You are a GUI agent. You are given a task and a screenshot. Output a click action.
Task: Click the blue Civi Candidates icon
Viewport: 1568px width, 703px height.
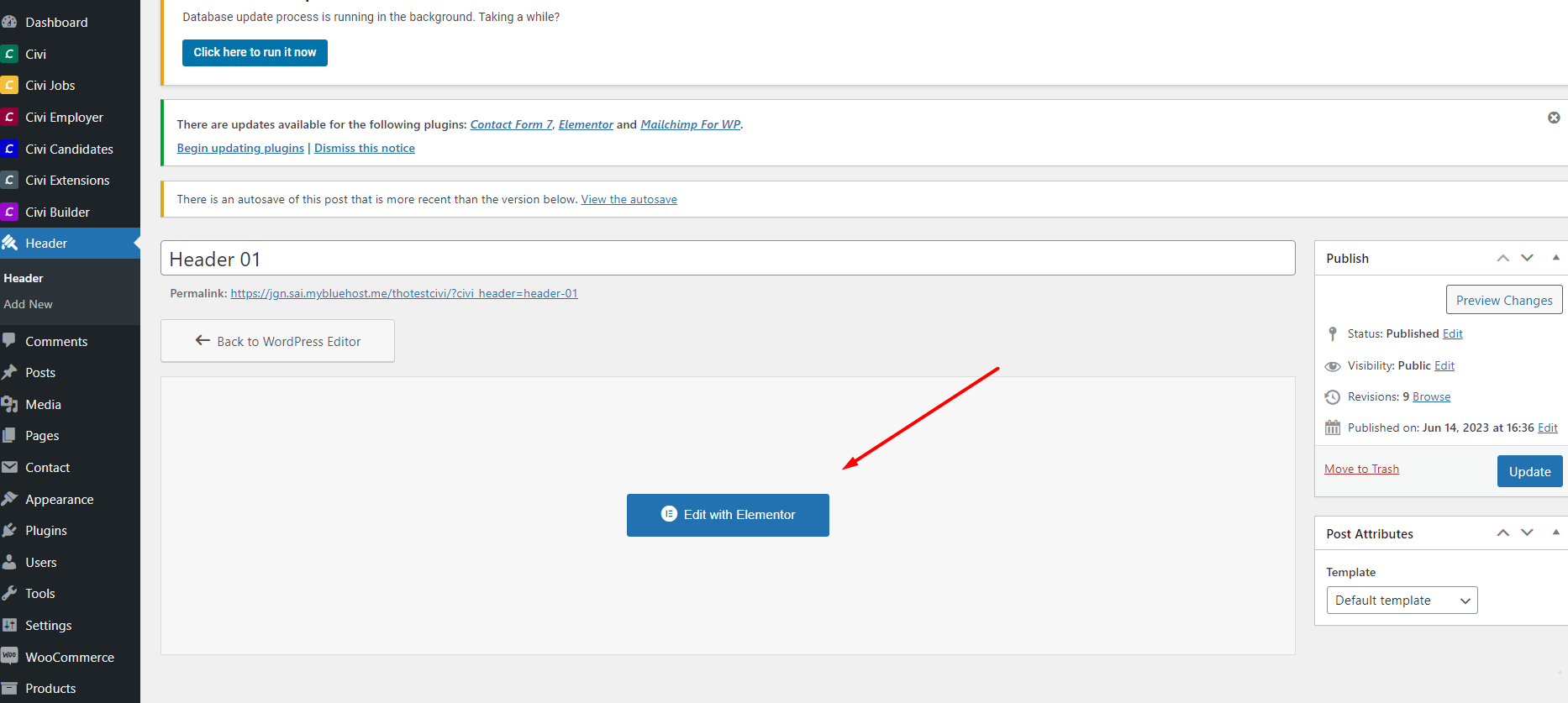(9, 149)
